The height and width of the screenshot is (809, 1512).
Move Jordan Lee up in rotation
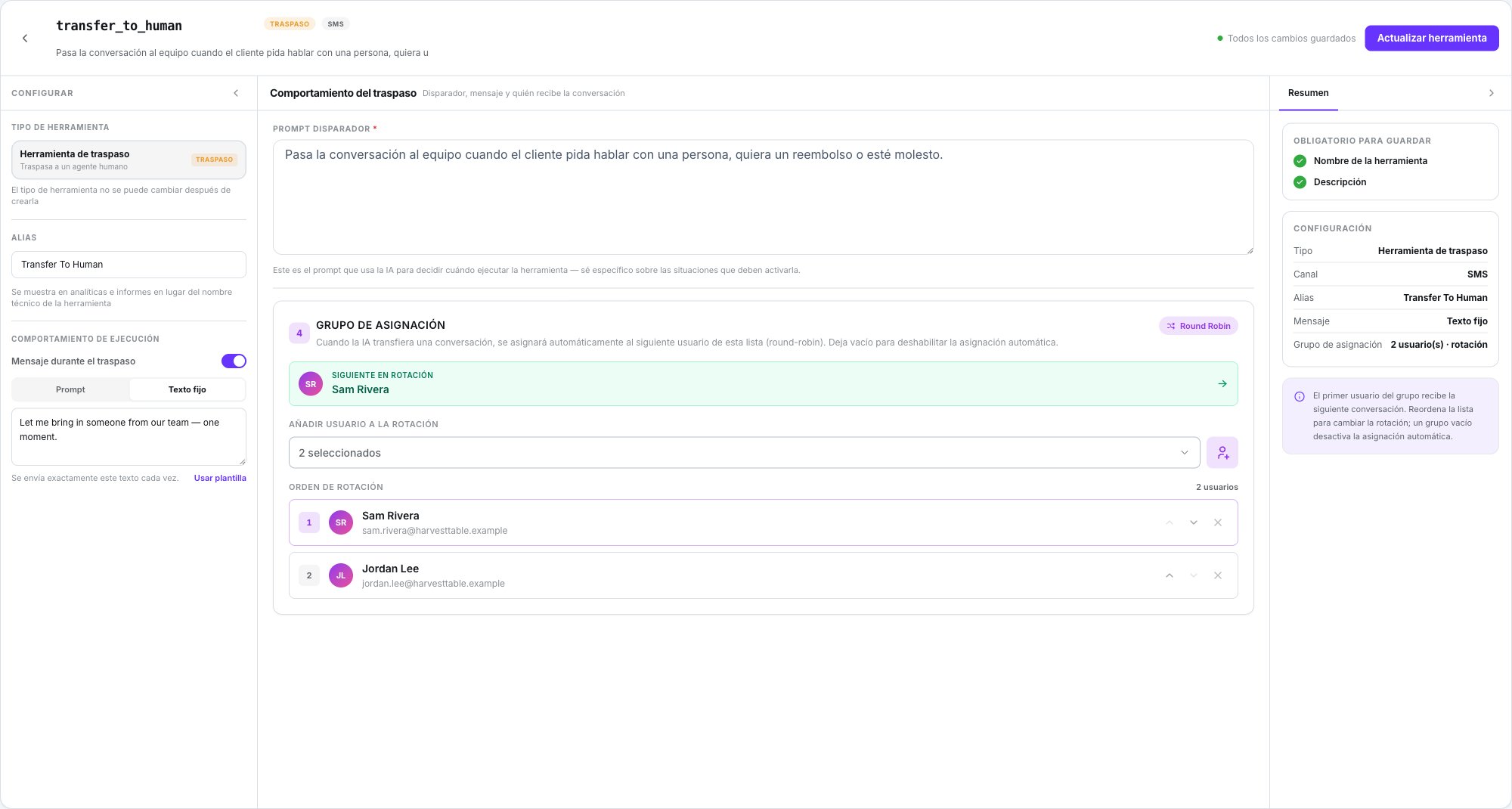[1169, 575]
